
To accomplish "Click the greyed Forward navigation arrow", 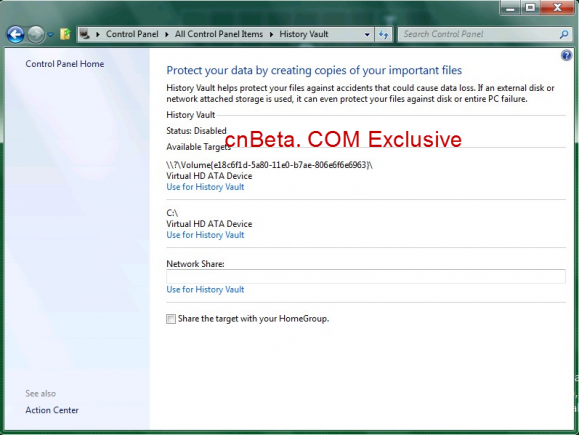I will click(x=36, y=35).
